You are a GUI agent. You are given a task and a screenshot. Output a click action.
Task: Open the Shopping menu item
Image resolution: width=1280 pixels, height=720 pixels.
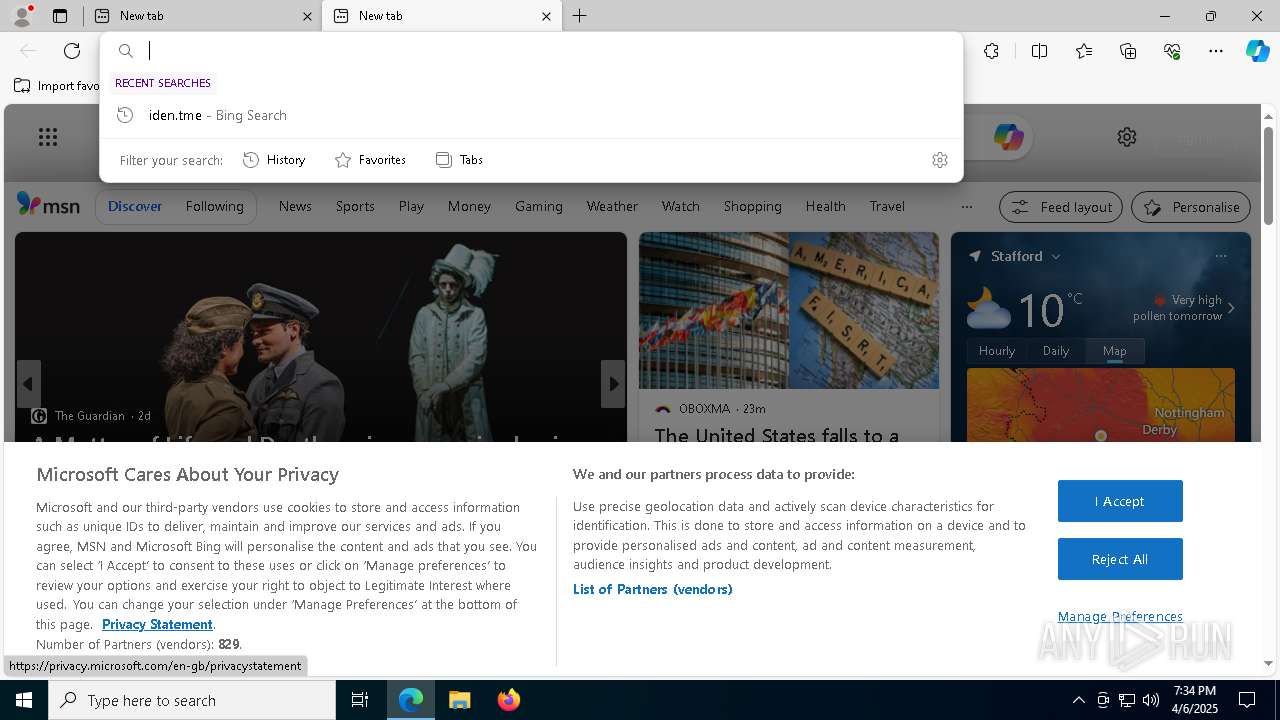click(x=752, y=206)
